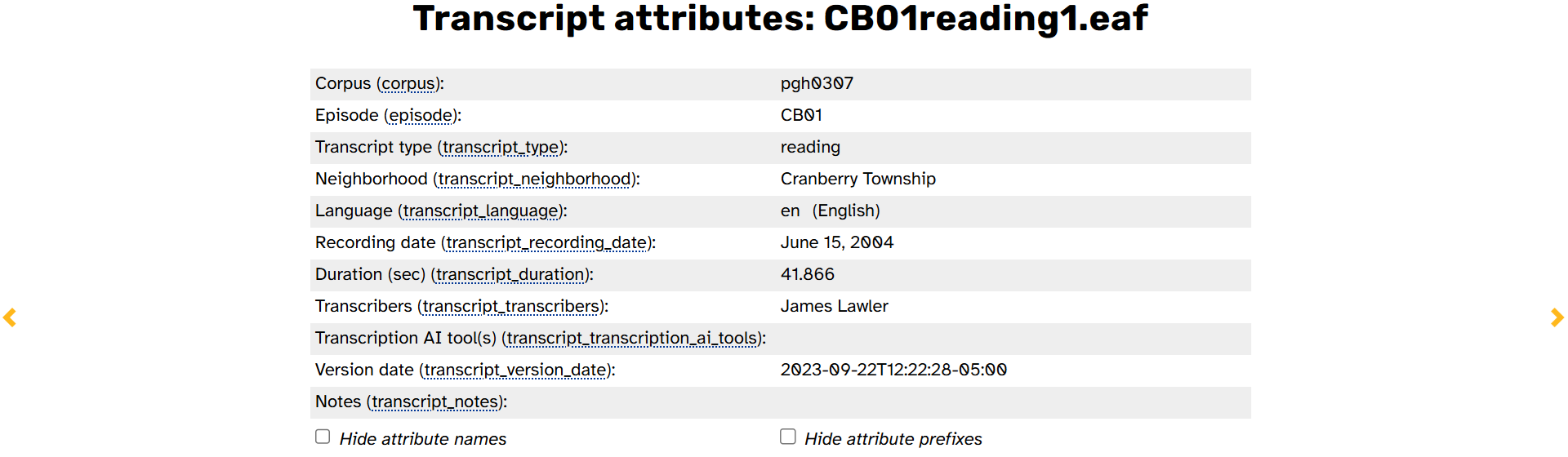
Task: Click the transcript_notes attribute name
Action: tap(434, 402)
